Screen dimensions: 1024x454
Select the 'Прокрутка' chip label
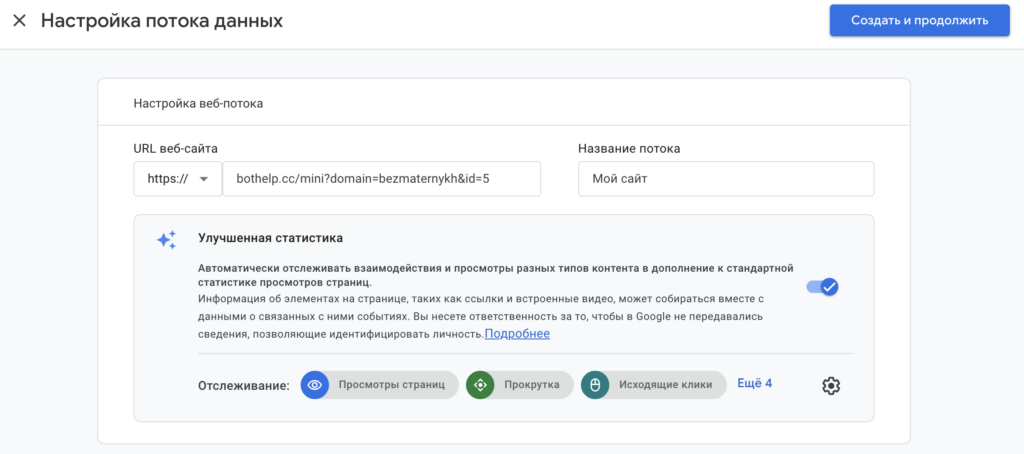[x=531, y=385]
